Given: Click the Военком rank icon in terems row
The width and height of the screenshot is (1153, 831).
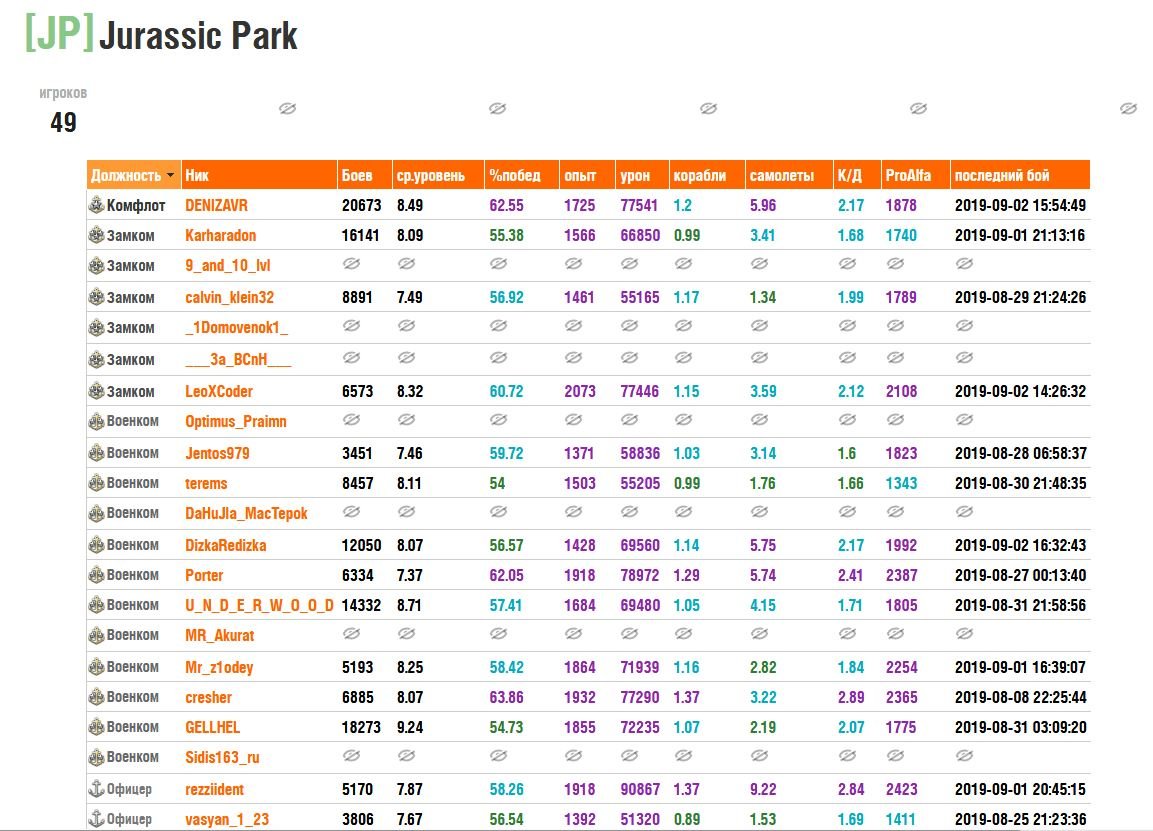Looking at the screenshot, I should point(96,483).
